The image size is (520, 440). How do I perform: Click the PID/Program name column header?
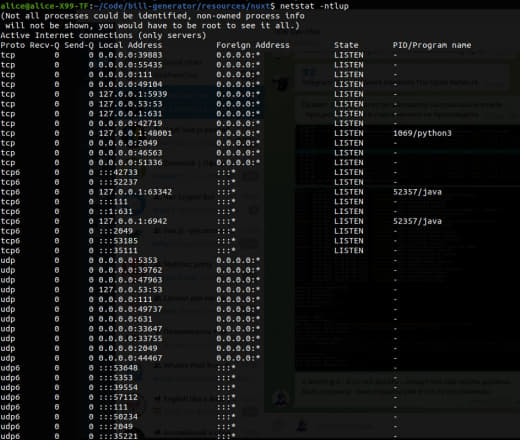point(432,45)
